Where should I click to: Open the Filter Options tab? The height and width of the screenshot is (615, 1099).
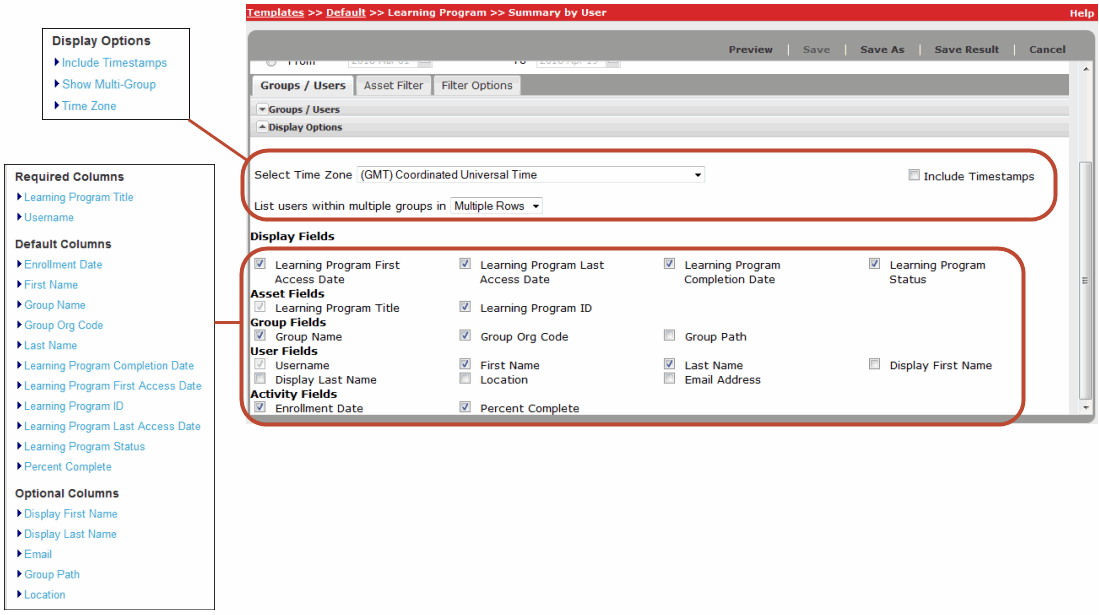click(x=476, y=85)
